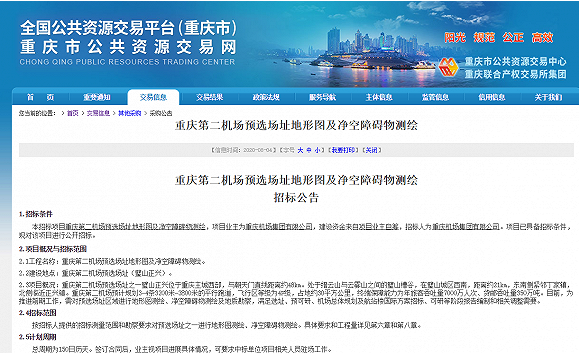Viewport: 579px width, 361px height.
Task: Set font size to 大
Action: tap(300, 150)
